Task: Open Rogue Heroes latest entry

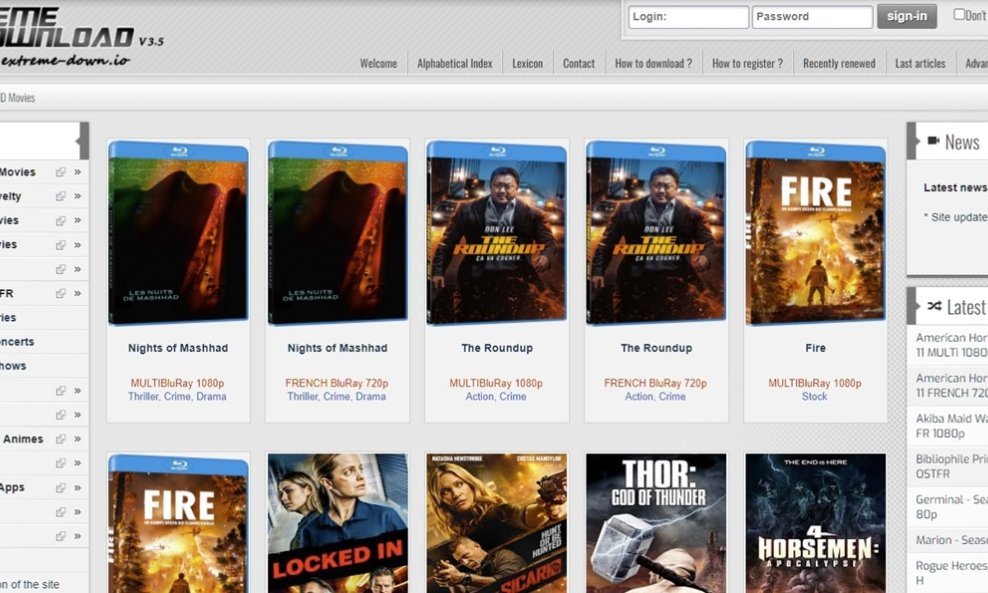Action: (x=951, y=573)
